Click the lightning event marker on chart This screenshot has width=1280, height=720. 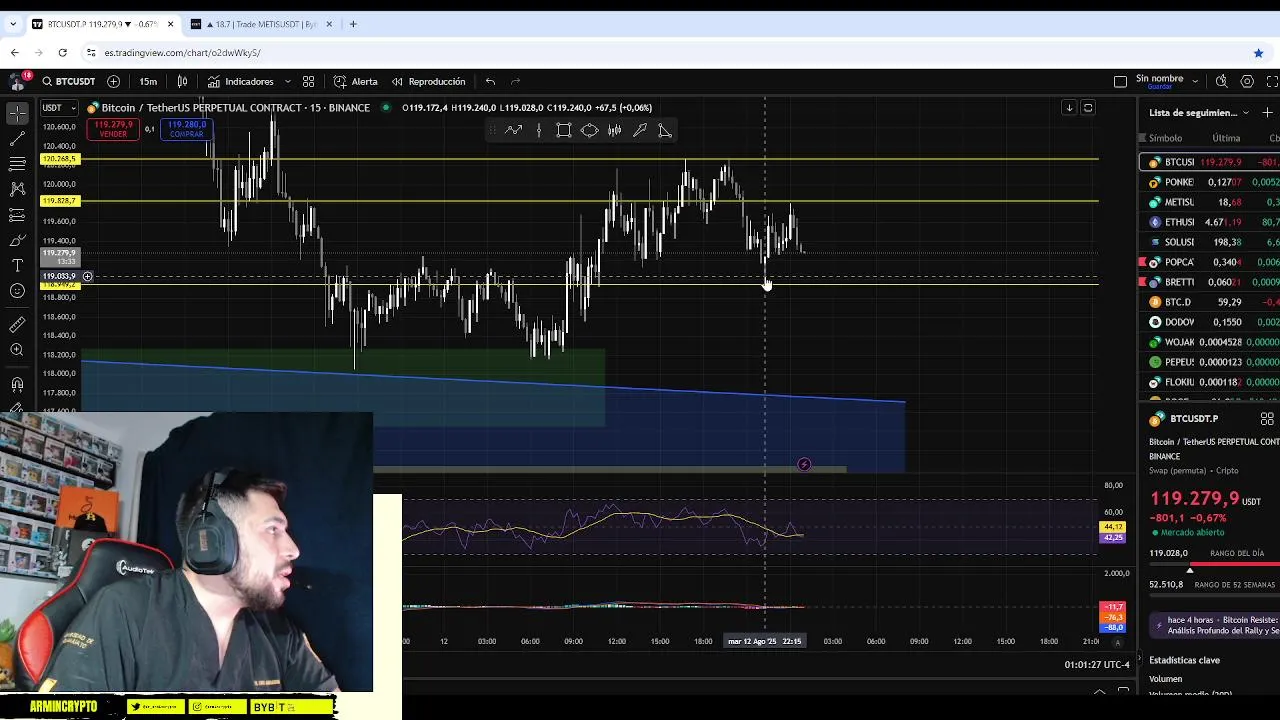coord(804,465)
